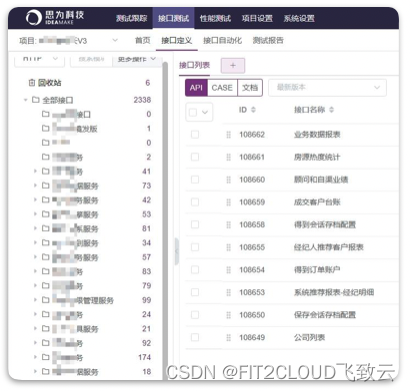Click drag handle icon for row 108650
Viewport: 410px width, 391px height.
coord(228,315)
